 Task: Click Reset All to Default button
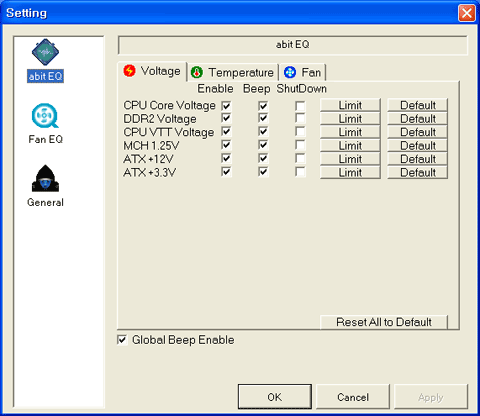(384, 322)
